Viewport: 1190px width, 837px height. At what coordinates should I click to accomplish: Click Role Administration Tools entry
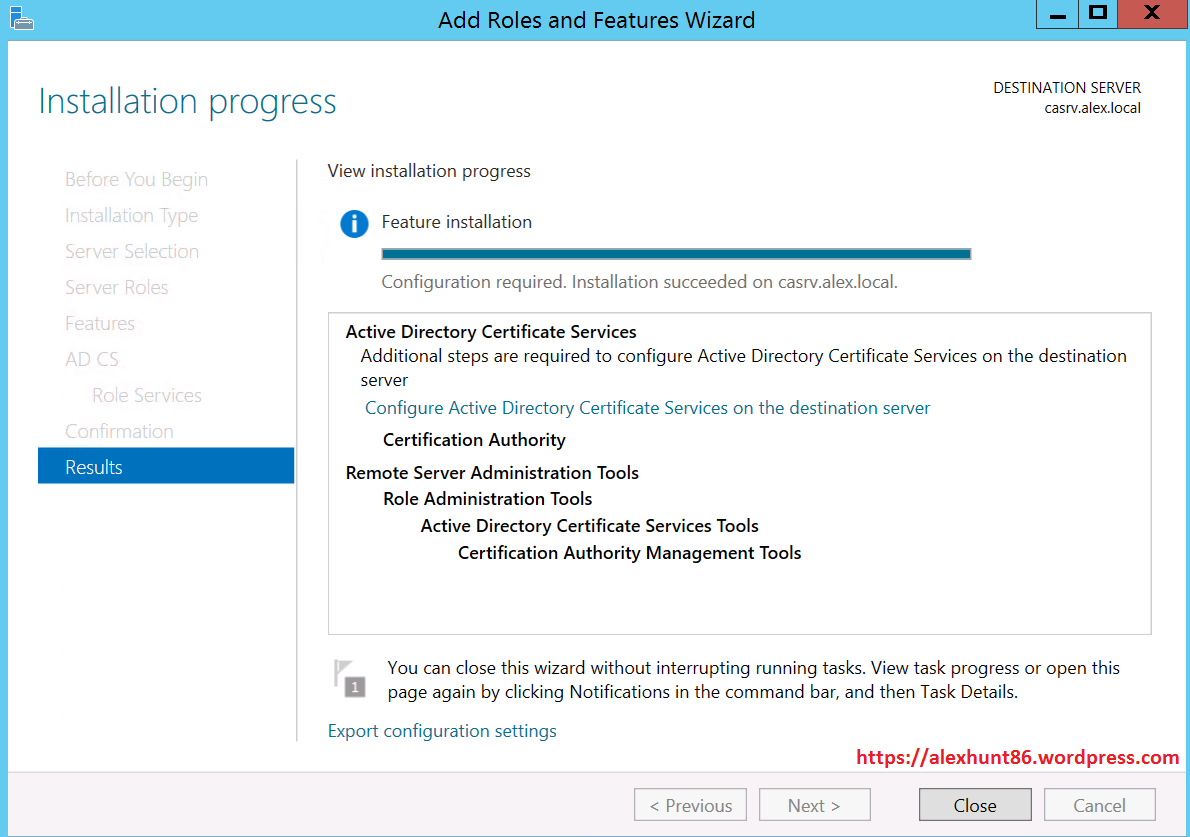click(487, 499)
